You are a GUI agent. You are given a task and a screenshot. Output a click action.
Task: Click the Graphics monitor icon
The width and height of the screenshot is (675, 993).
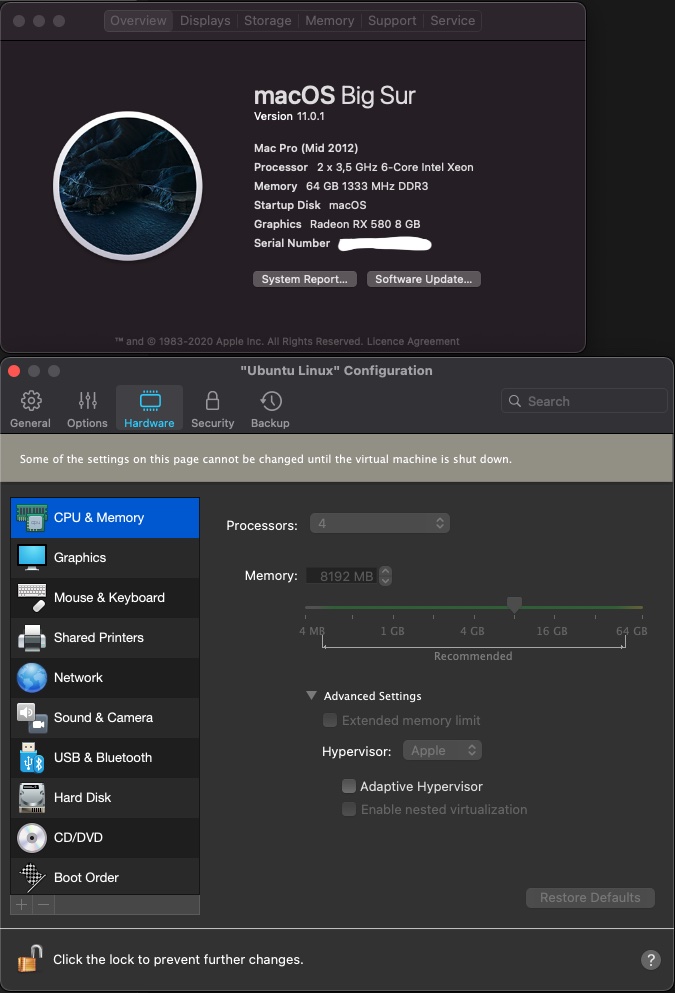coord(32,557)
